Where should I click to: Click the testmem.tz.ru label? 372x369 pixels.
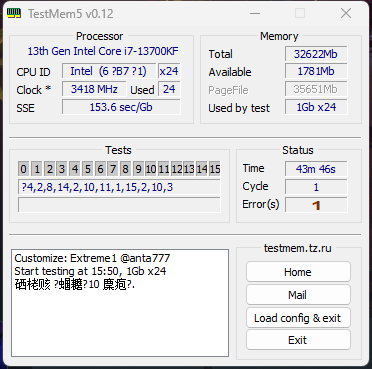298,248
